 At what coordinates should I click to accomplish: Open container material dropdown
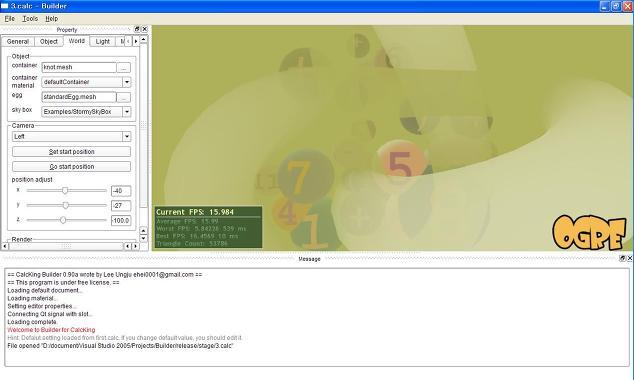127,82
